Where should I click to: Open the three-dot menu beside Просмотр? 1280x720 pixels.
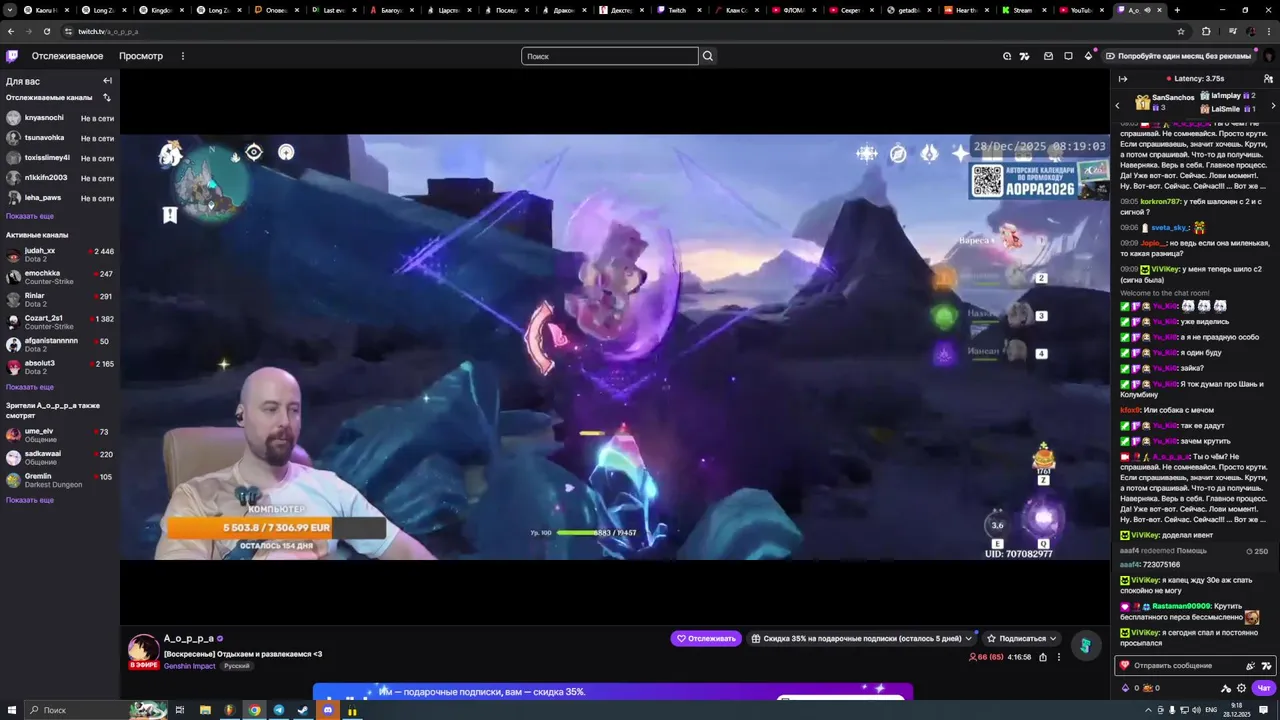click(182, 56)
